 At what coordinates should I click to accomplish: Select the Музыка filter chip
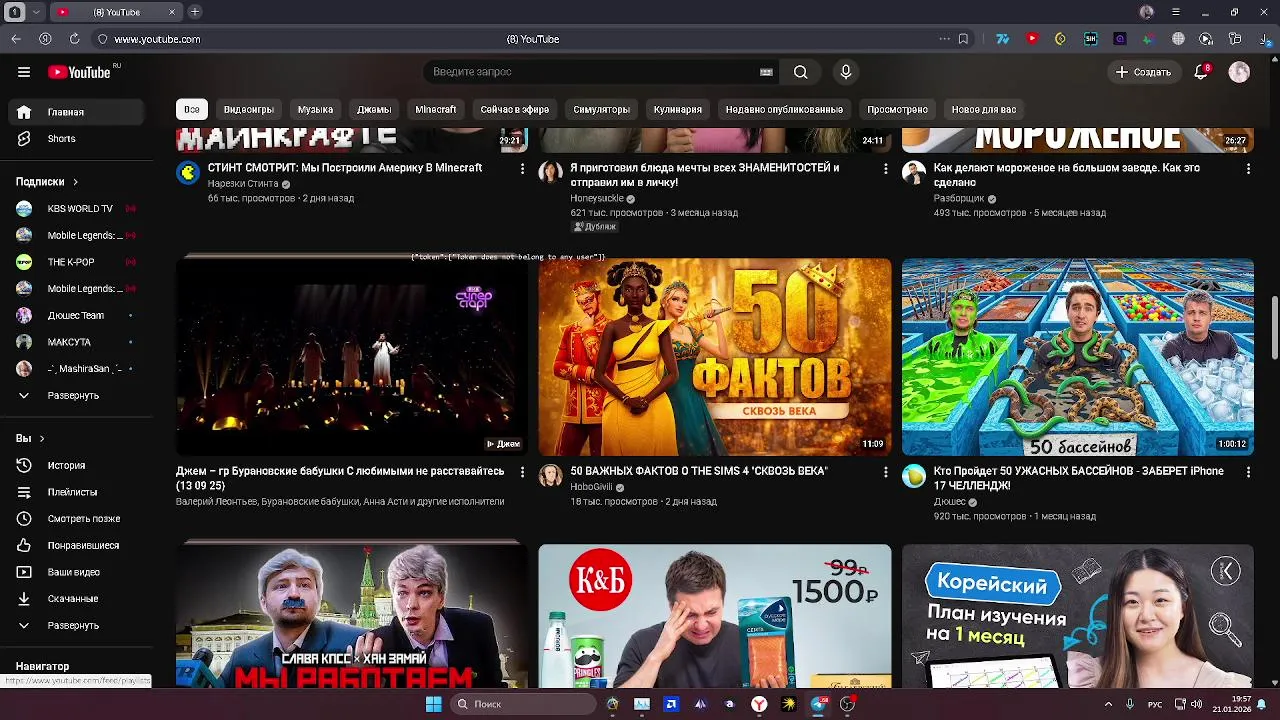[315, 109]
